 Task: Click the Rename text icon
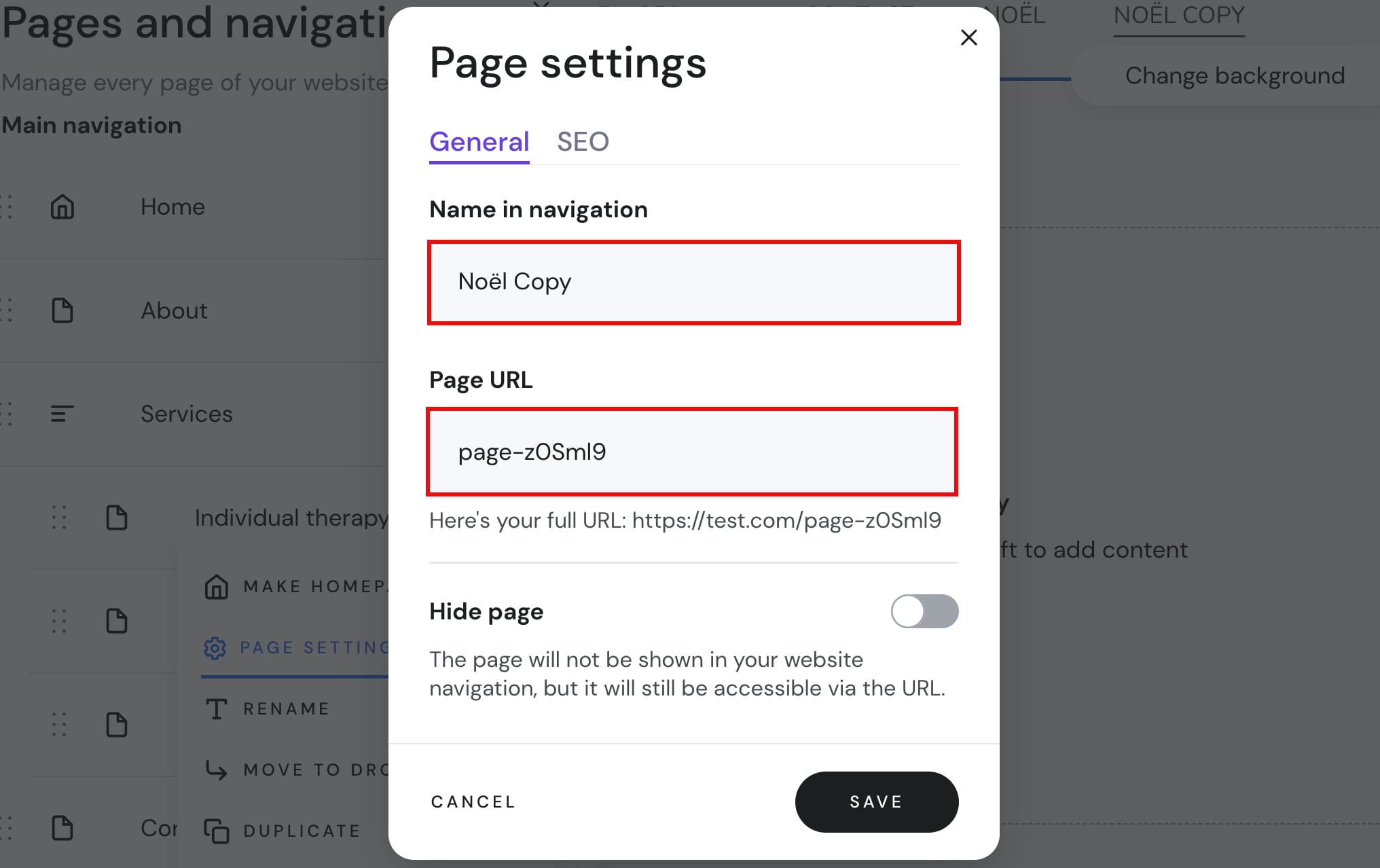pos(217,709)
